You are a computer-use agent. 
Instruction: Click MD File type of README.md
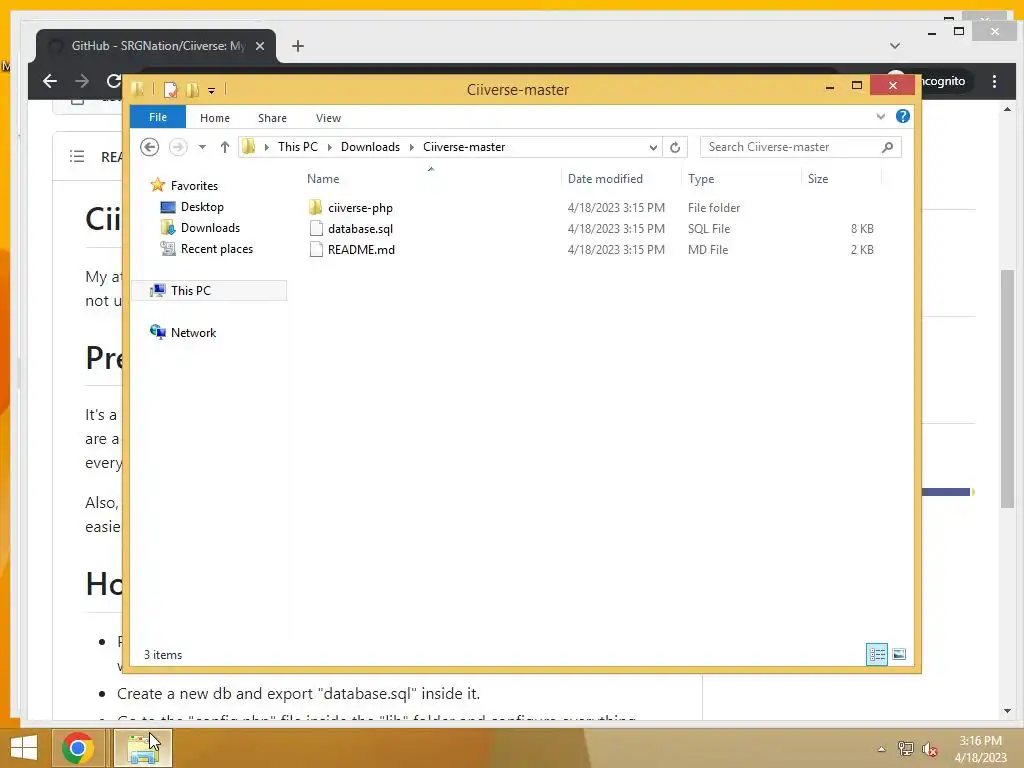click(708, 249)
